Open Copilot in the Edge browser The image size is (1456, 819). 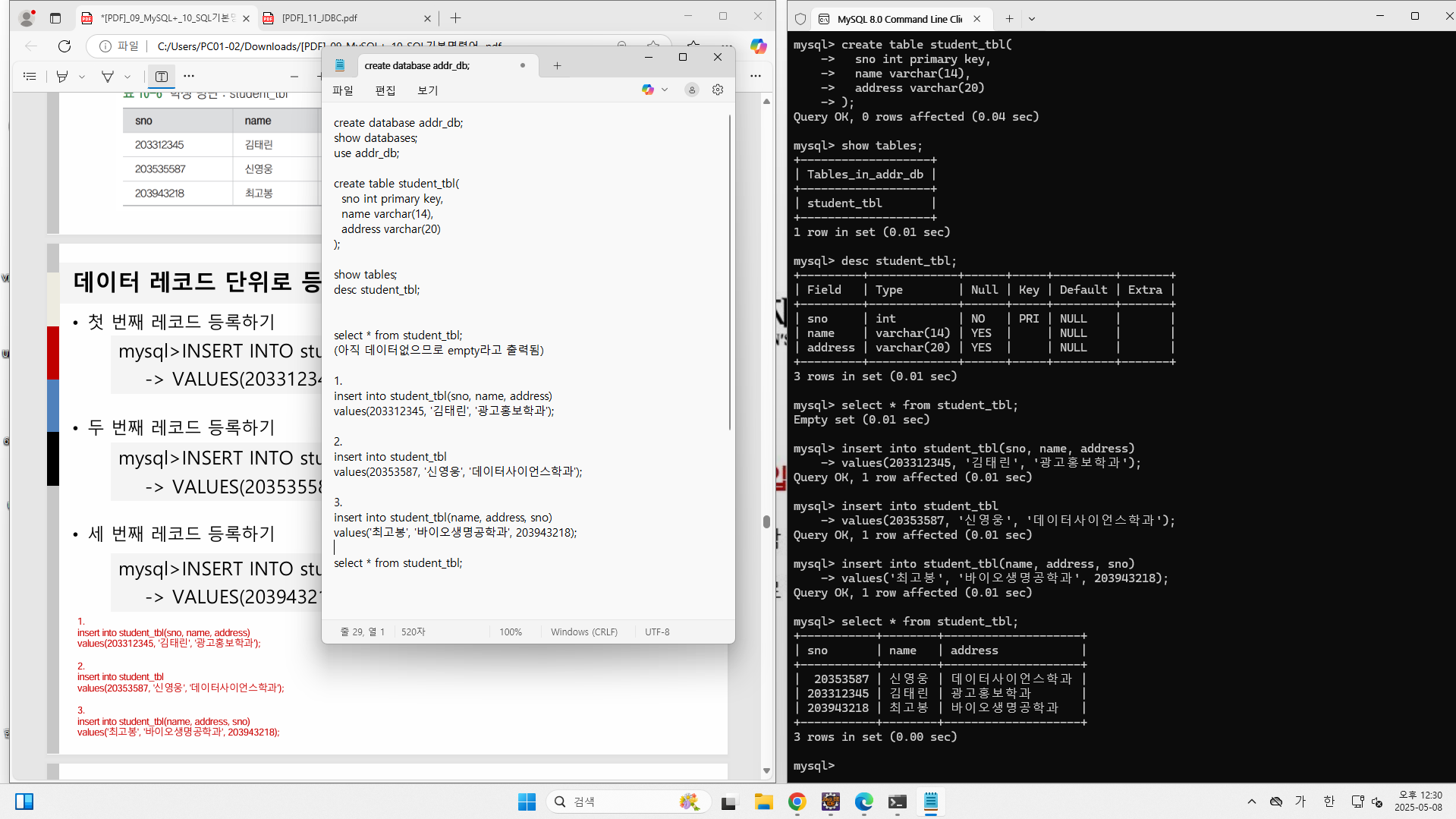click(758, 46)
